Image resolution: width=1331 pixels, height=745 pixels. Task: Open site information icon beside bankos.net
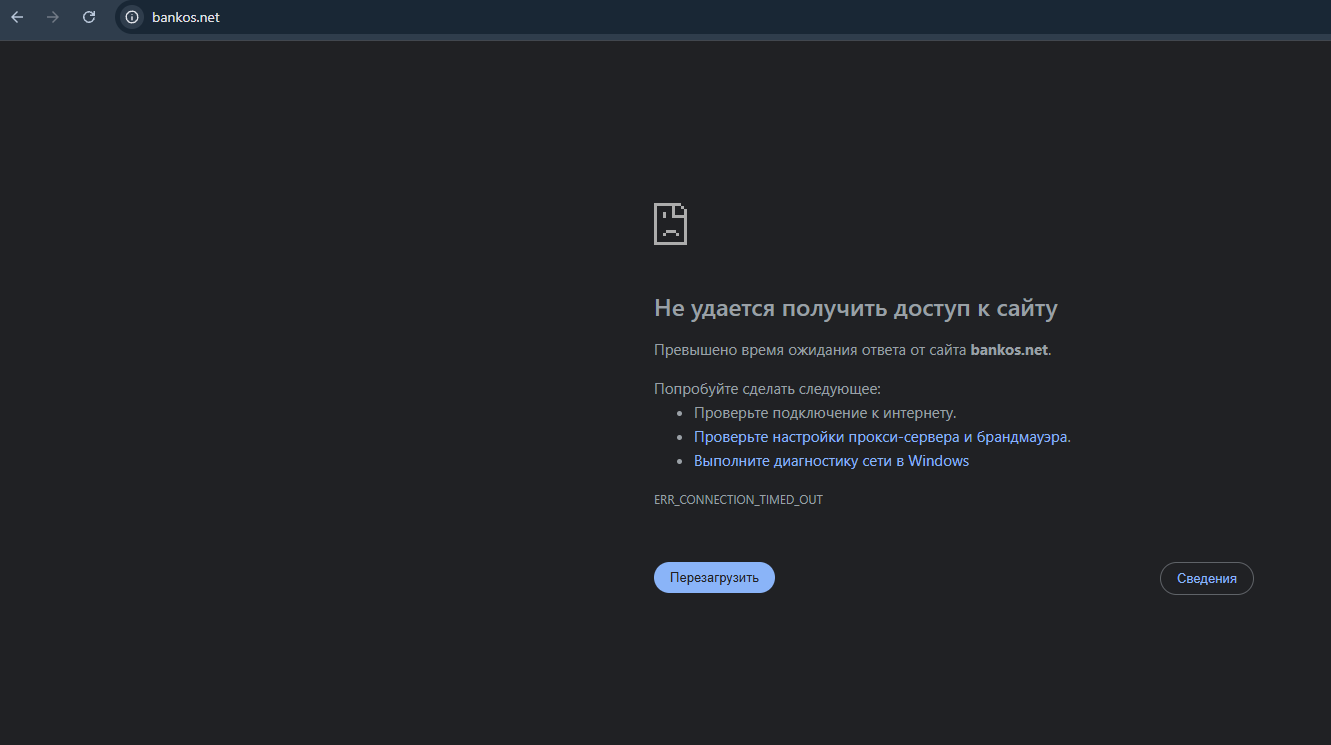[x=132, y=17]
